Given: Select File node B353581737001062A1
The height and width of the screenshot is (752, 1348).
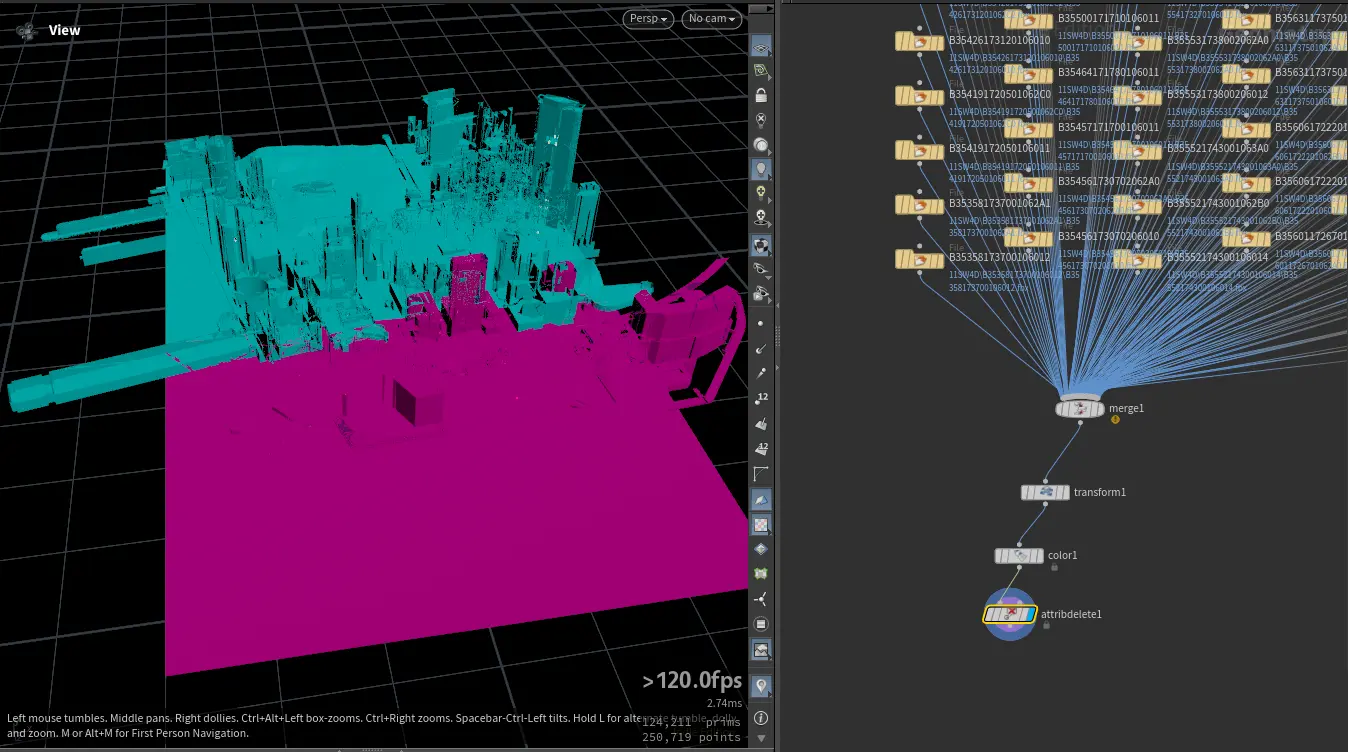Looking at the screenshot, I should click(x=920, y=205).
